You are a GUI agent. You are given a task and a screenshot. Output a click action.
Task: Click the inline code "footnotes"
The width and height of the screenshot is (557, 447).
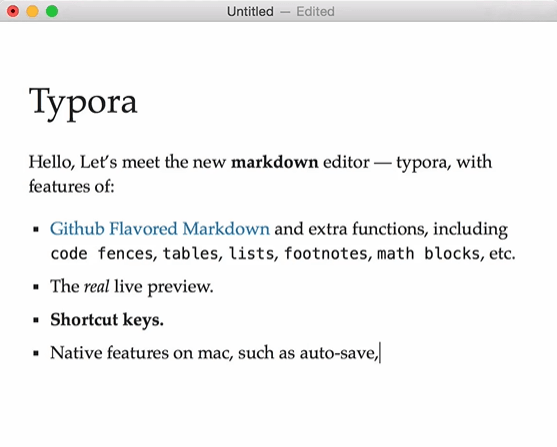326,254
